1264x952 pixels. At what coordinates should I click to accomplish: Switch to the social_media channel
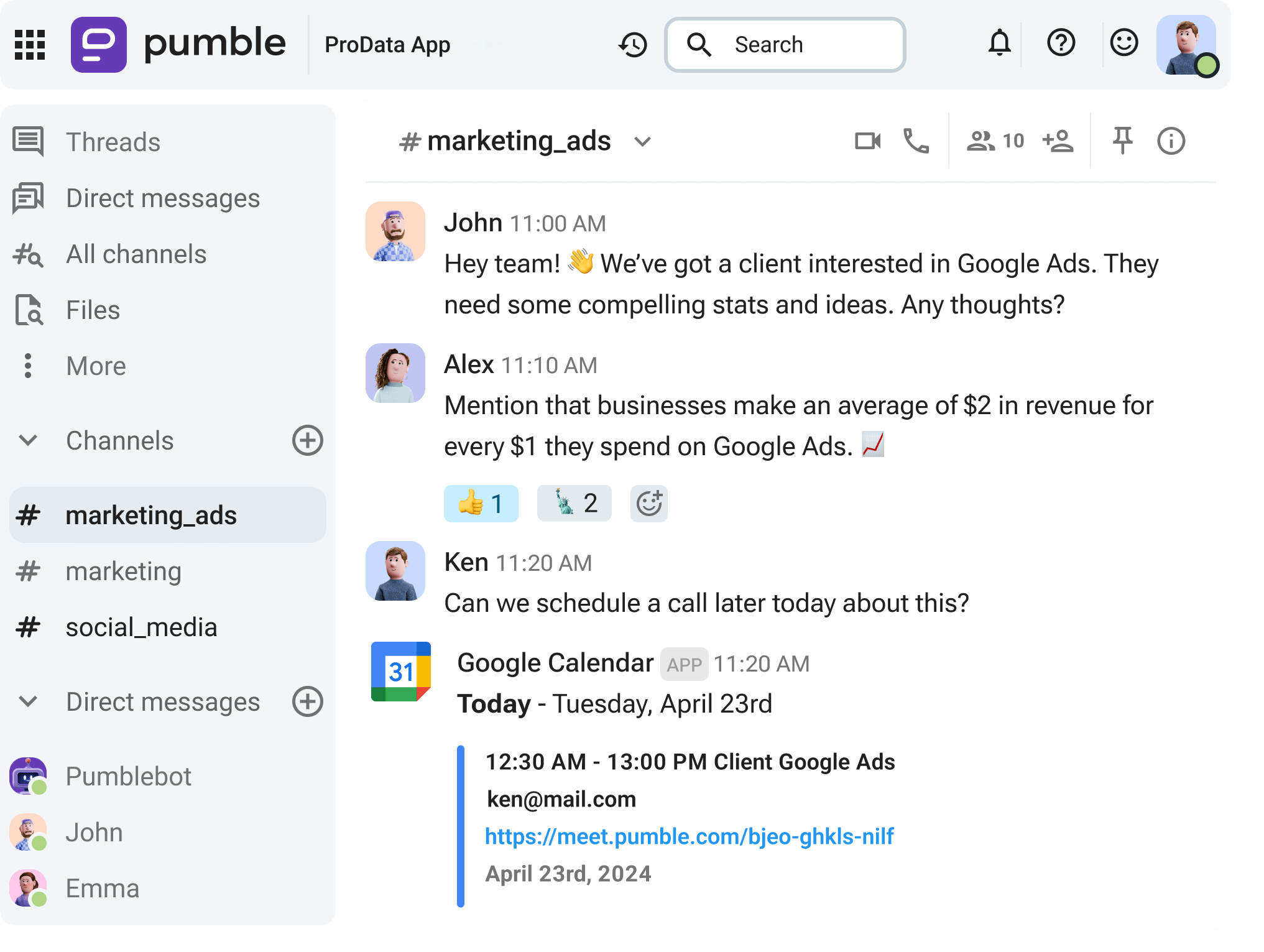[x=142, y=627]
